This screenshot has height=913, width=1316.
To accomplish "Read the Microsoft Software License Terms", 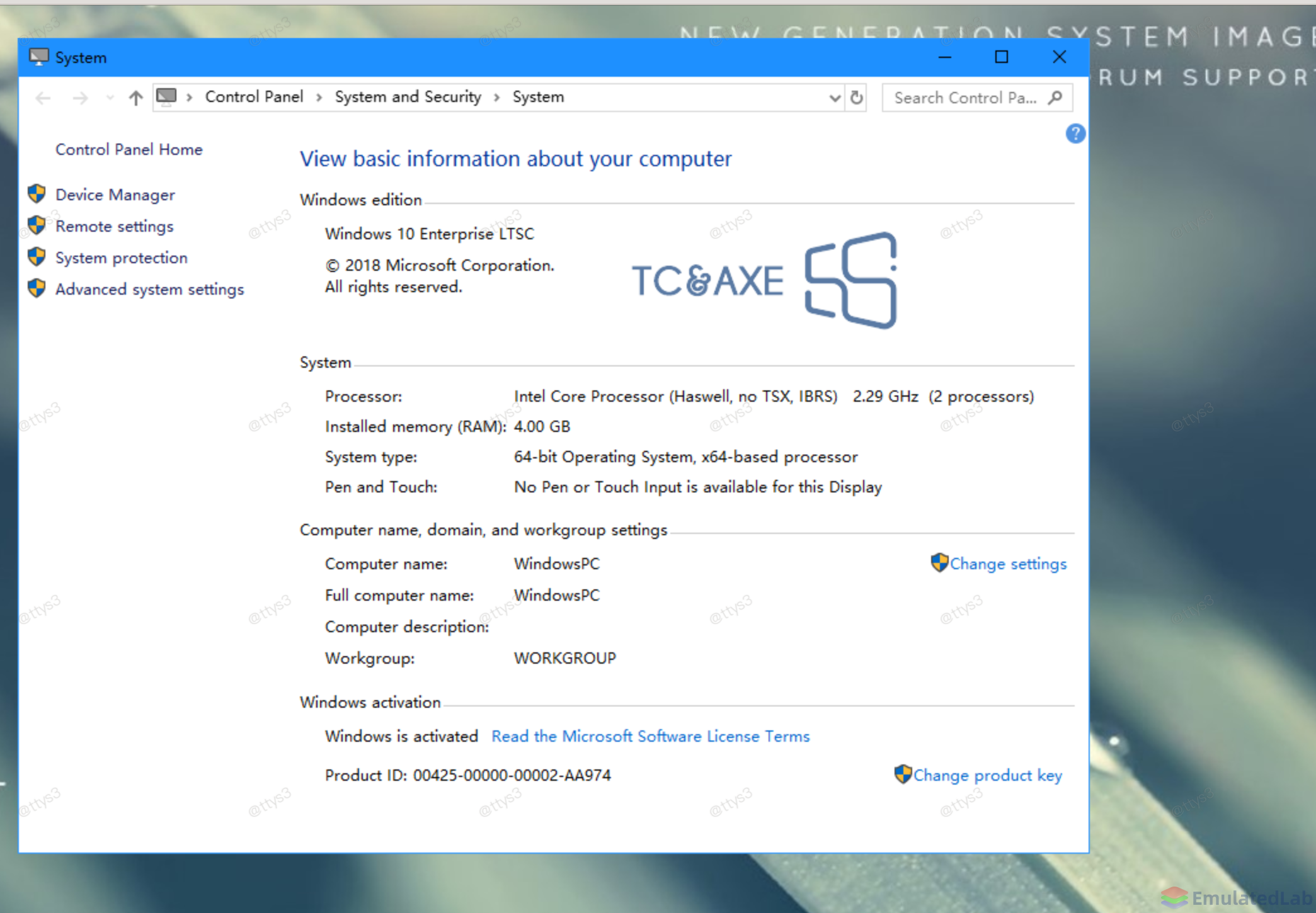I will [650, 736].
